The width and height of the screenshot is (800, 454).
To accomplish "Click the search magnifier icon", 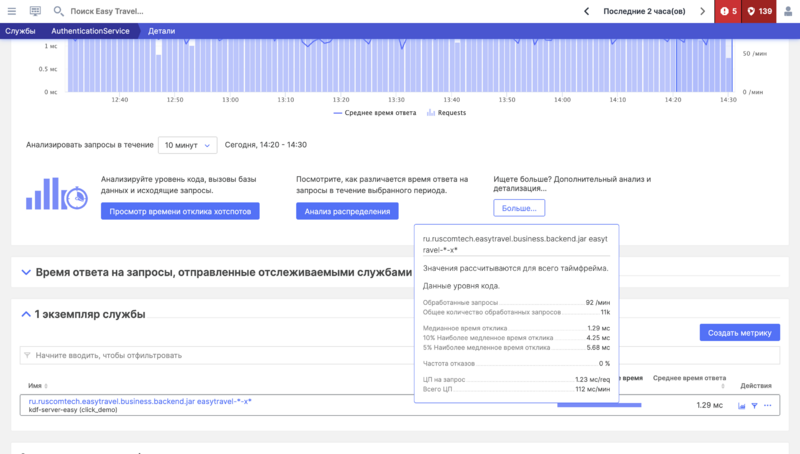I will [59, 11].
